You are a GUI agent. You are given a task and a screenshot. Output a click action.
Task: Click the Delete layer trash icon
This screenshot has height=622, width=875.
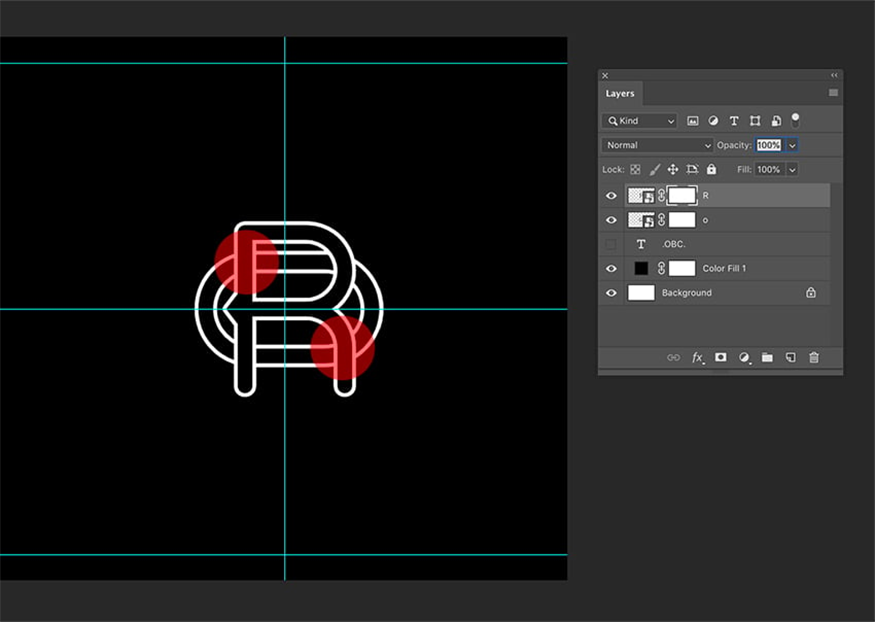point(814,357)
